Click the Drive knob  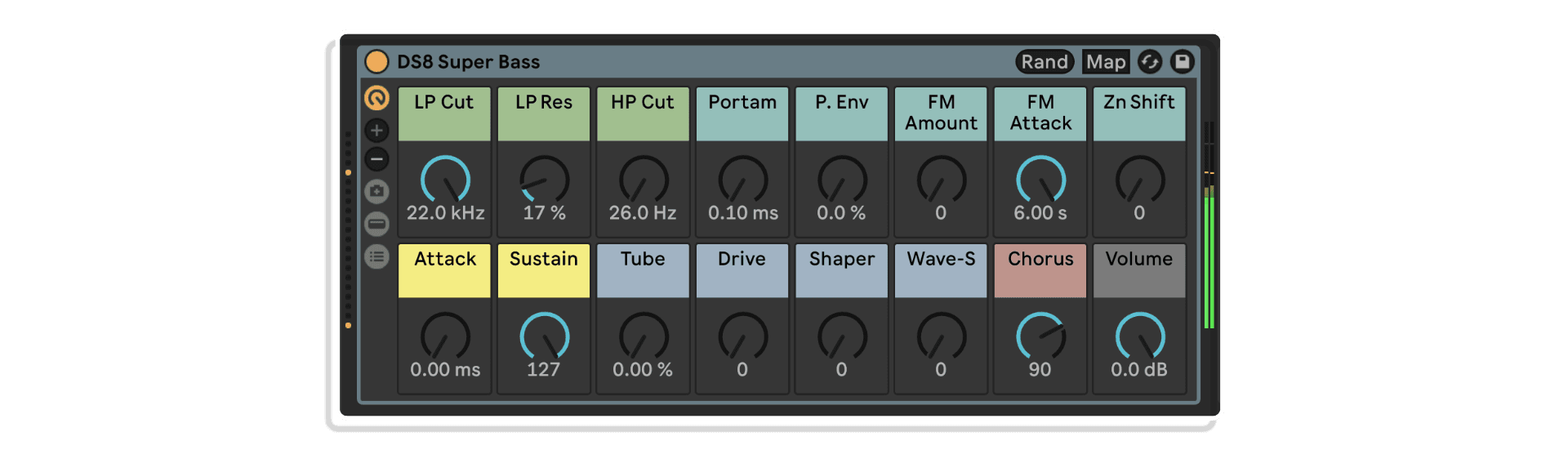(x=742, y=336)
